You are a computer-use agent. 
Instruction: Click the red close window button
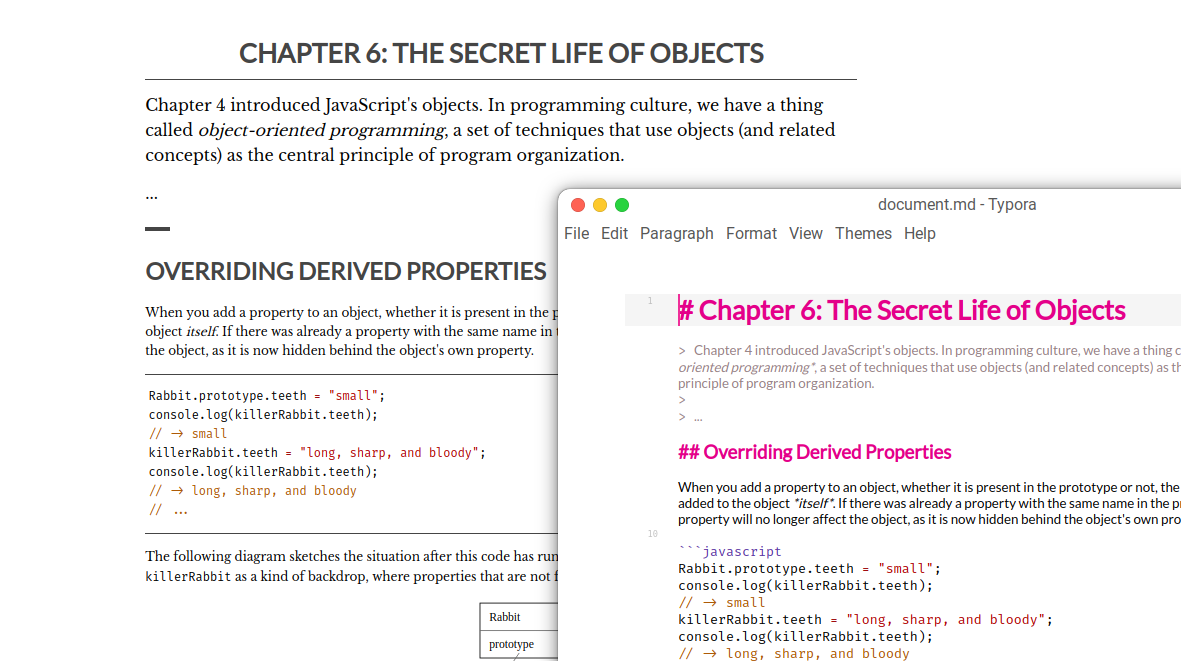[x=578, y=205]
